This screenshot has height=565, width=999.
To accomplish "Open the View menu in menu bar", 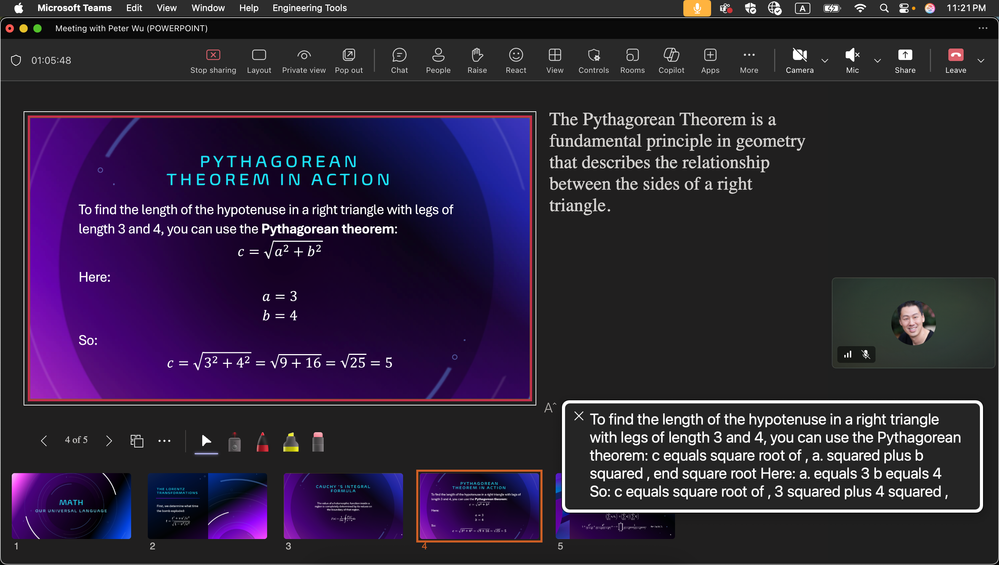I will coord(166,8).
